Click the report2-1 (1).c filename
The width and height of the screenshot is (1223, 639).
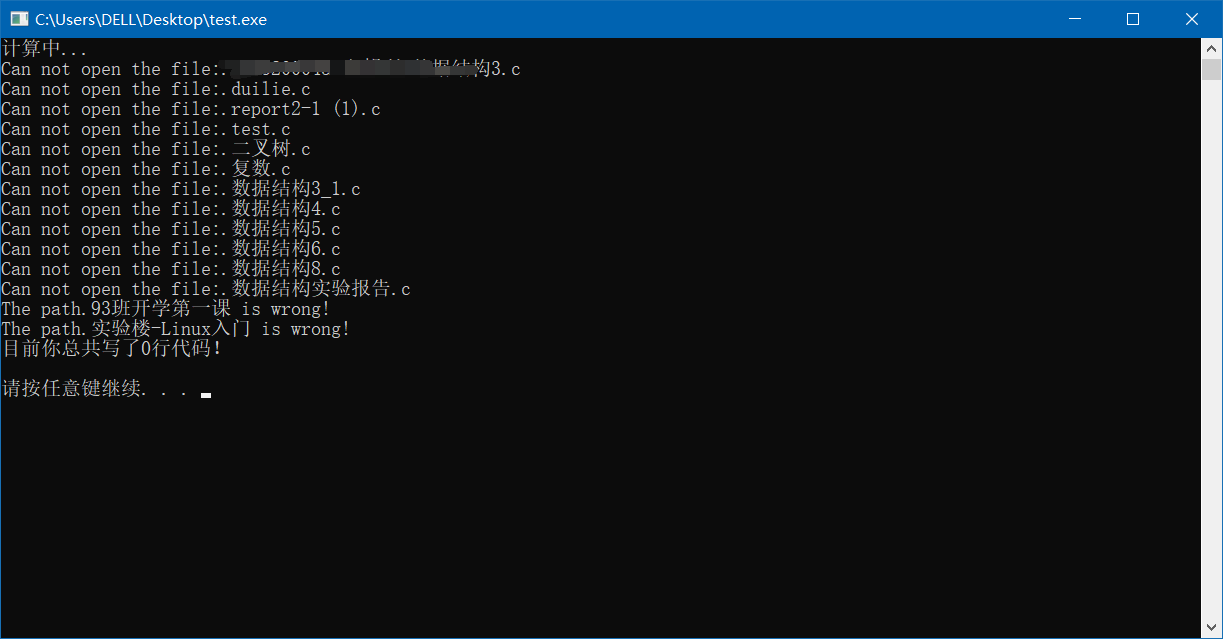[305, 109]
